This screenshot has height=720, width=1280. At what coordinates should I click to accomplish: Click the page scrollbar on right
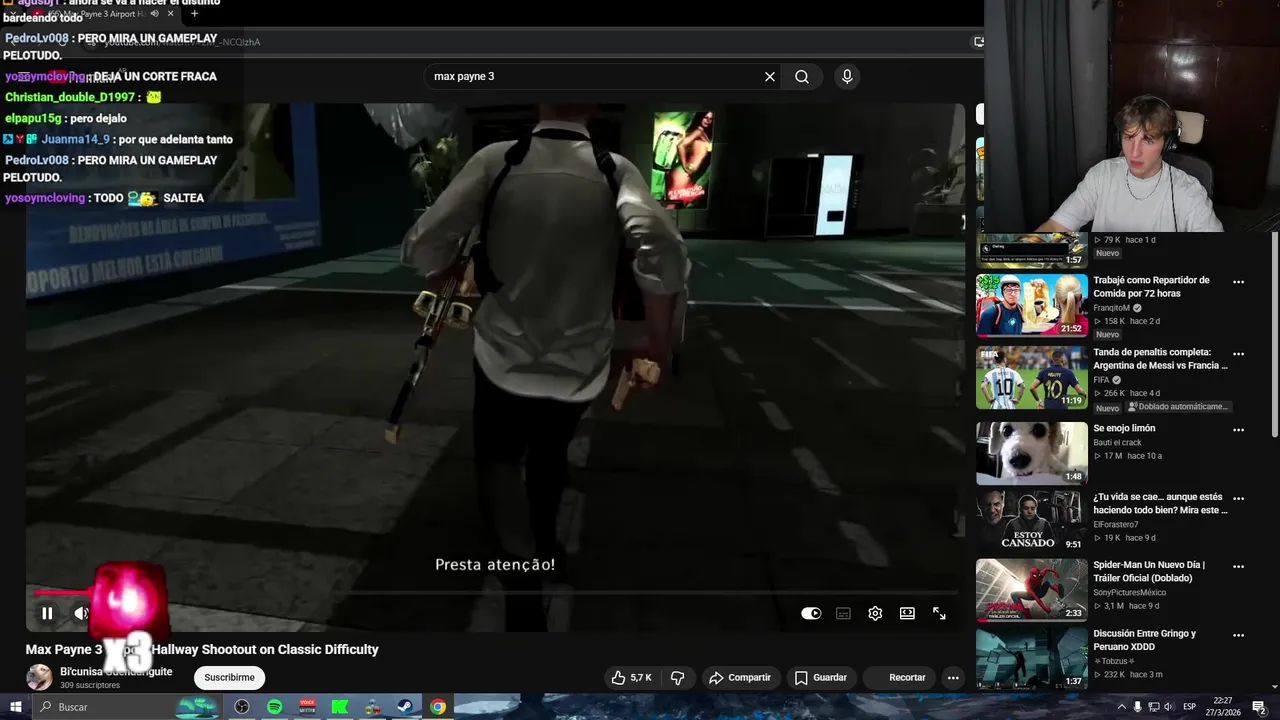(x=1274, y=335)
